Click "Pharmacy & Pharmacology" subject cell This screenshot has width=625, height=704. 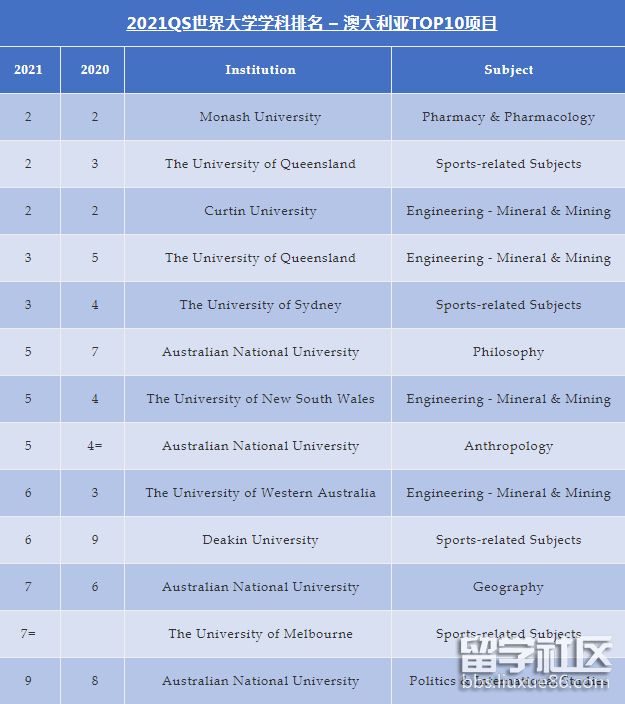[509, 117]
